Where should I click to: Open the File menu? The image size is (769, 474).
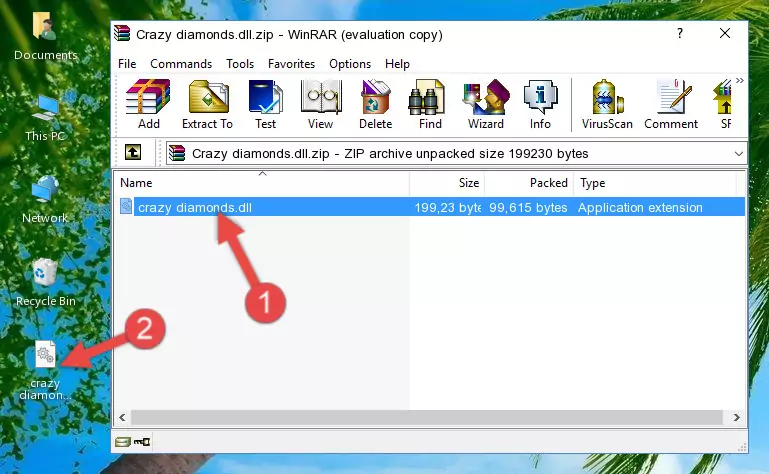[127, 64]
